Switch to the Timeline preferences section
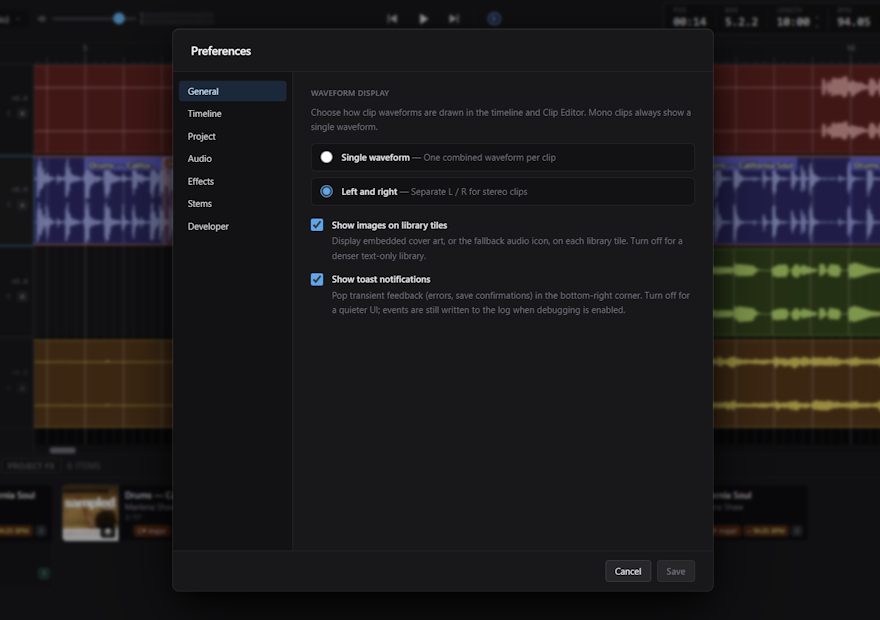880x620 pixels. pos(232,113)
